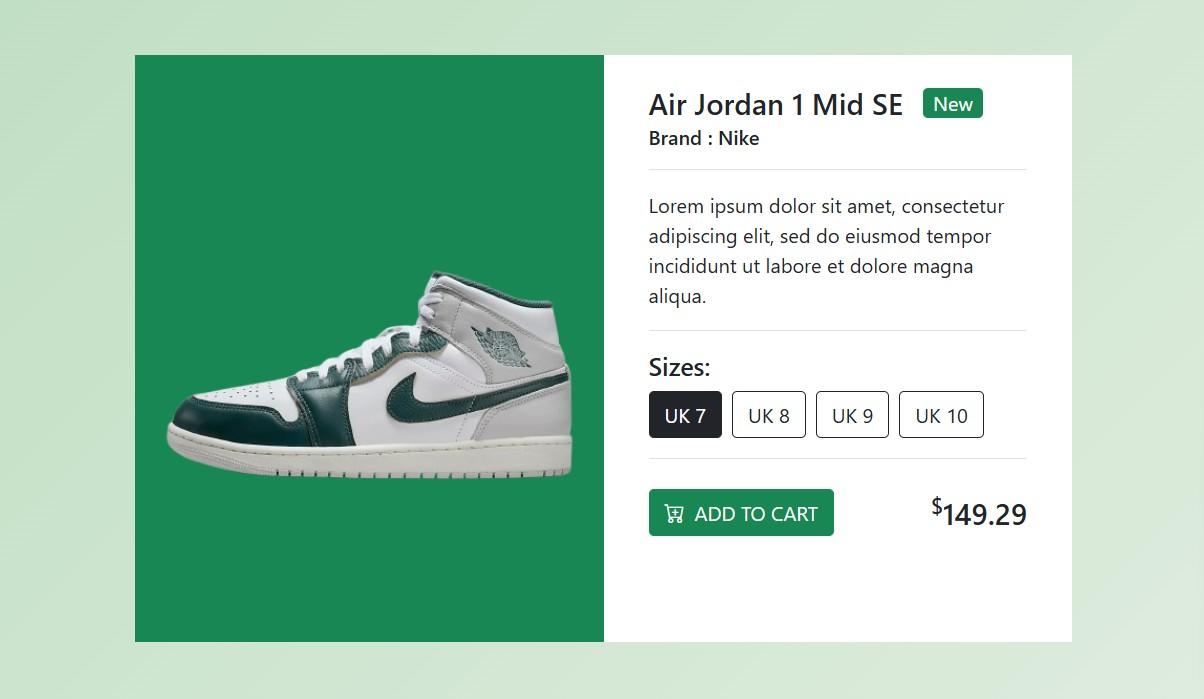Select the UK 10 size option
This screenshot has height=699, width=1204.
(x=941, y=414)
